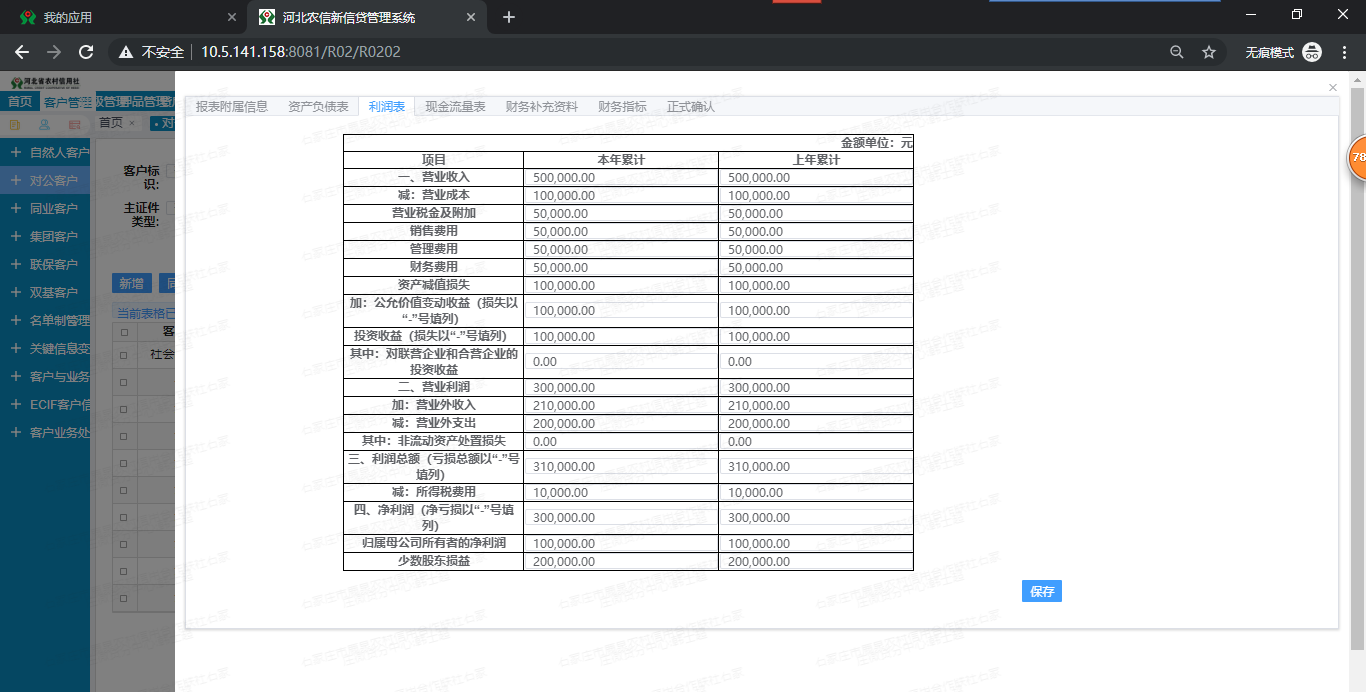Click the 保存 button
The image size is (1366, 692).
1041,591
